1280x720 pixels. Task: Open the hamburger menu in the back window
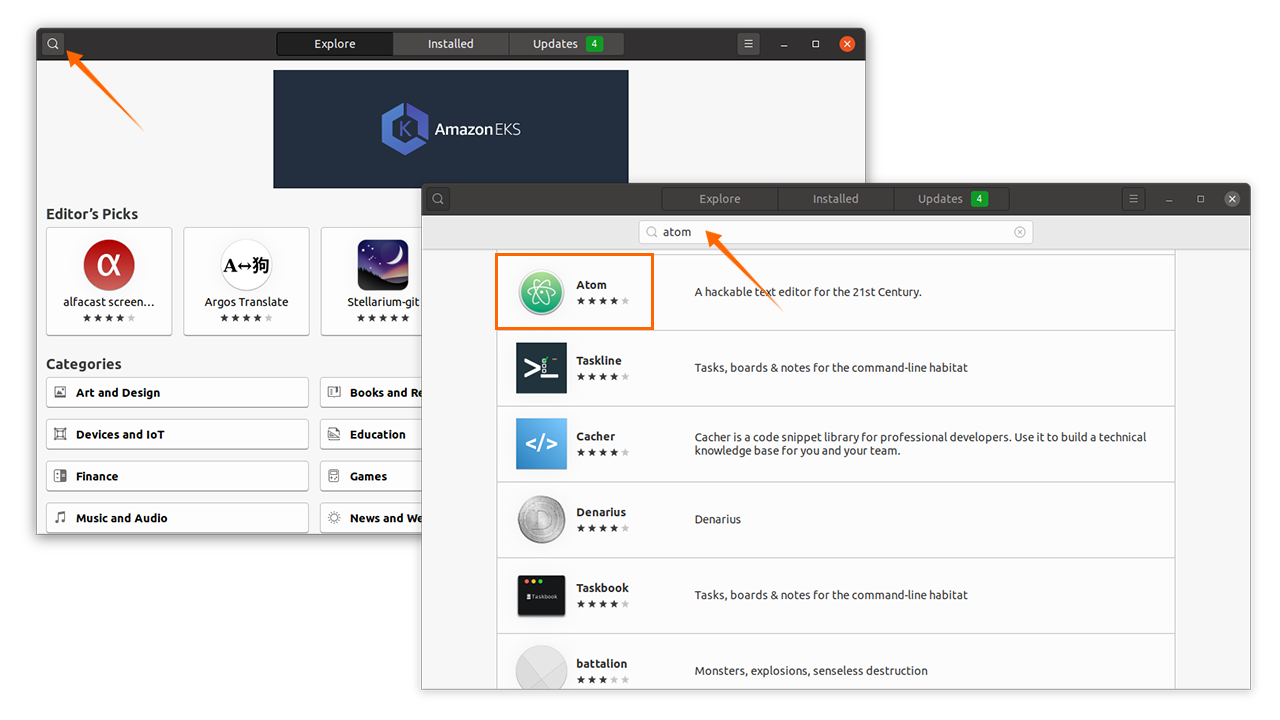pyautogui.click(x=749, y=44)
